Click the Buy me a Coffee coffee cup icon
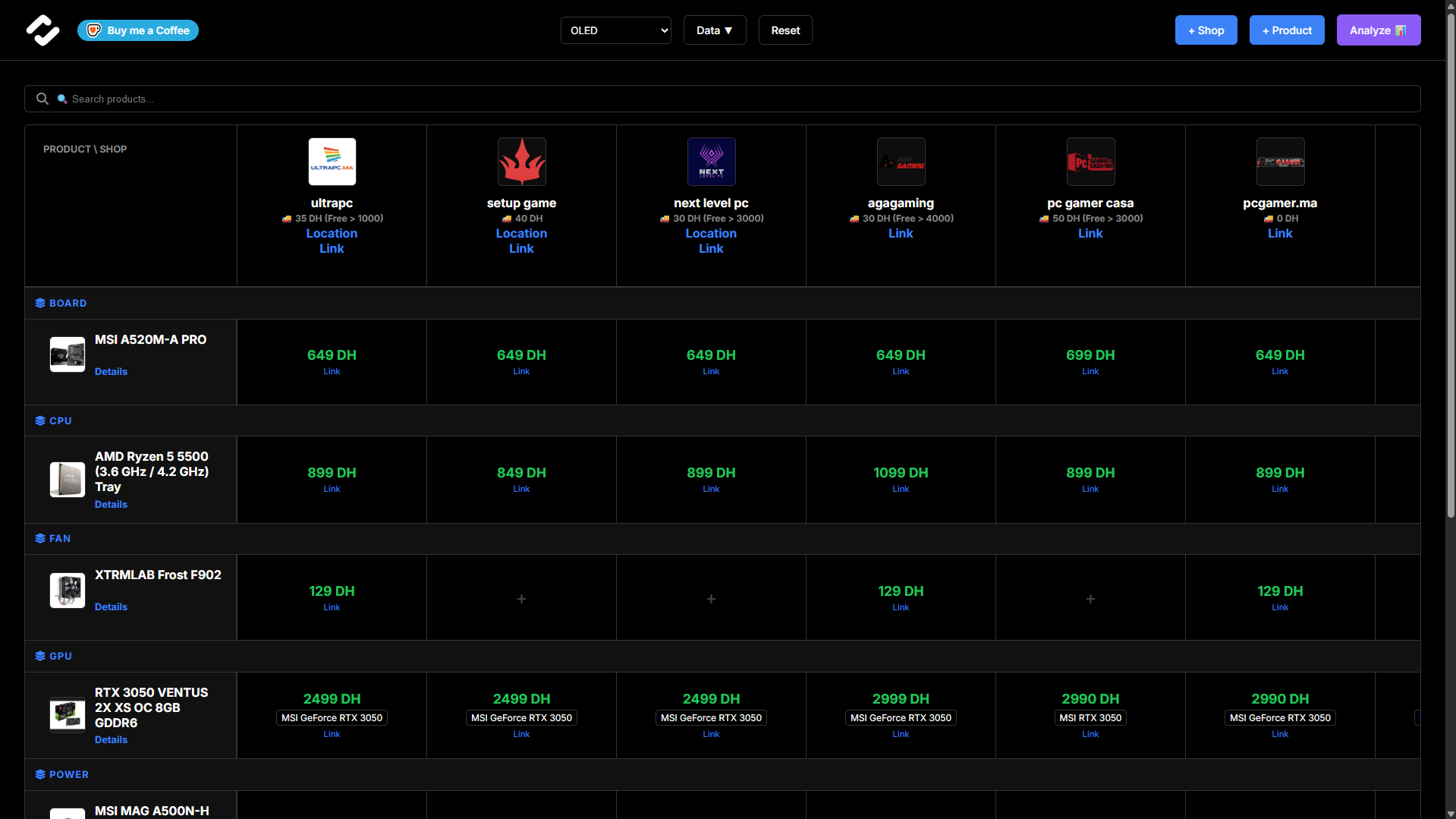1456x819 pixels. (93, 30)
